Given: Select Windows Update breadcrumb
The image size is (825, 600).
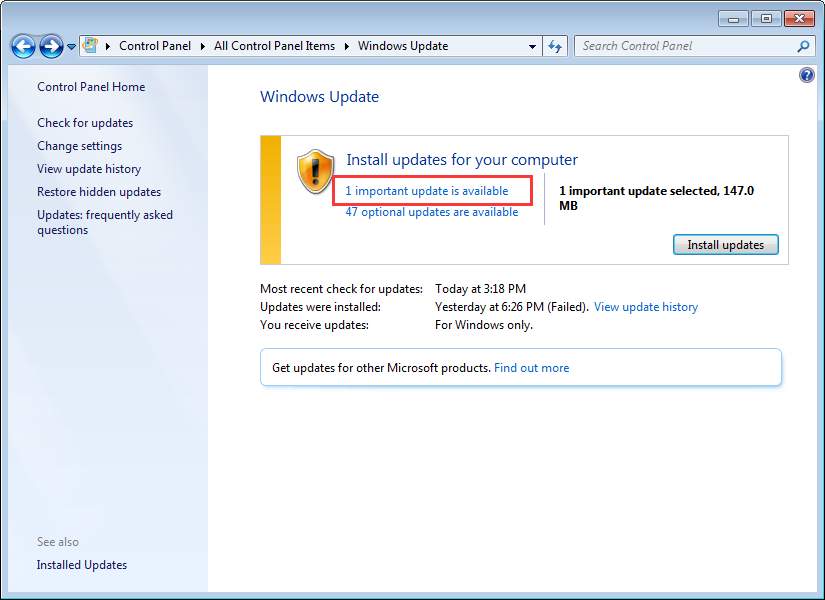Looking at the screenshot, I should (x=403, y=46).
